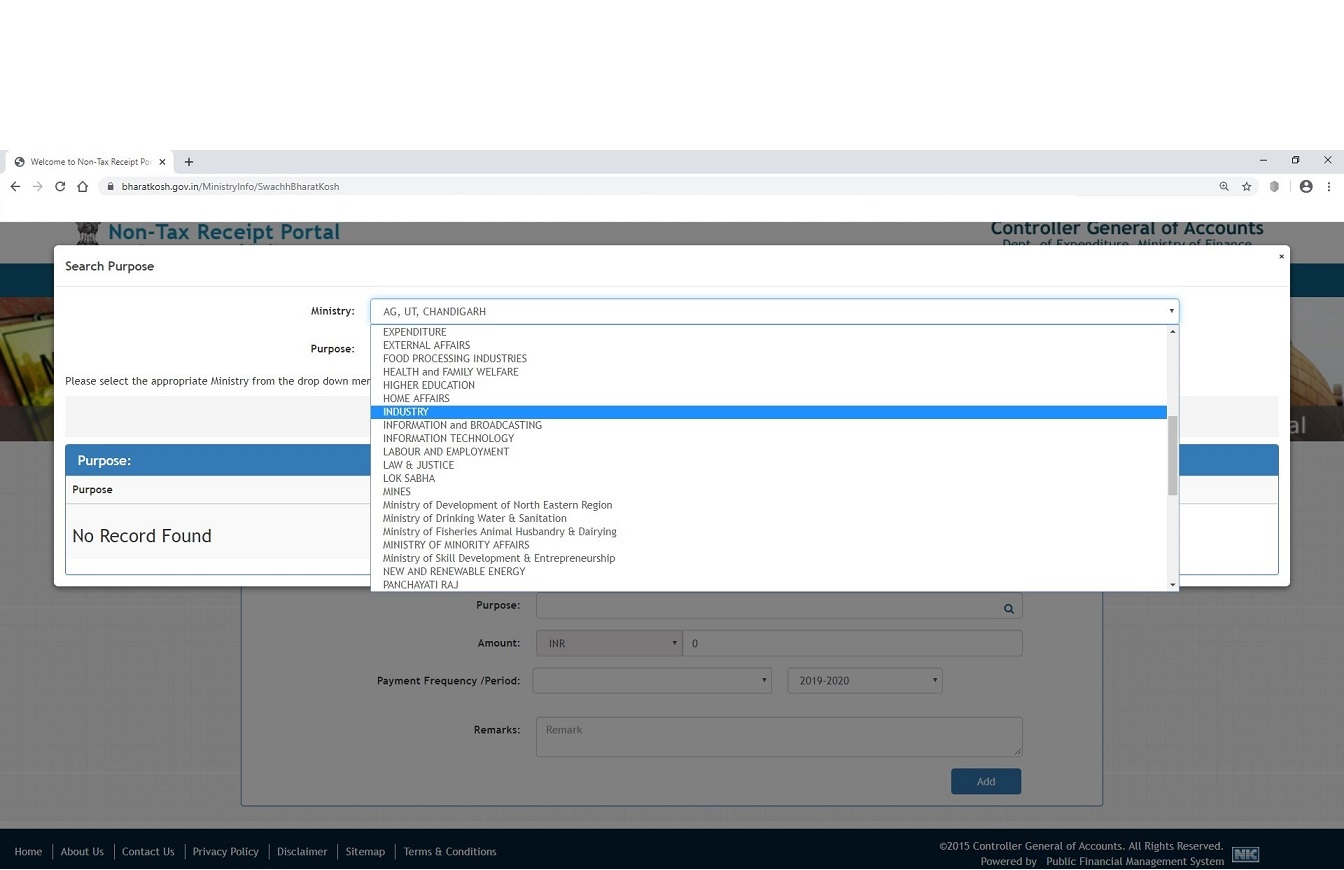Open the user profile icon

click(1305, 187)
